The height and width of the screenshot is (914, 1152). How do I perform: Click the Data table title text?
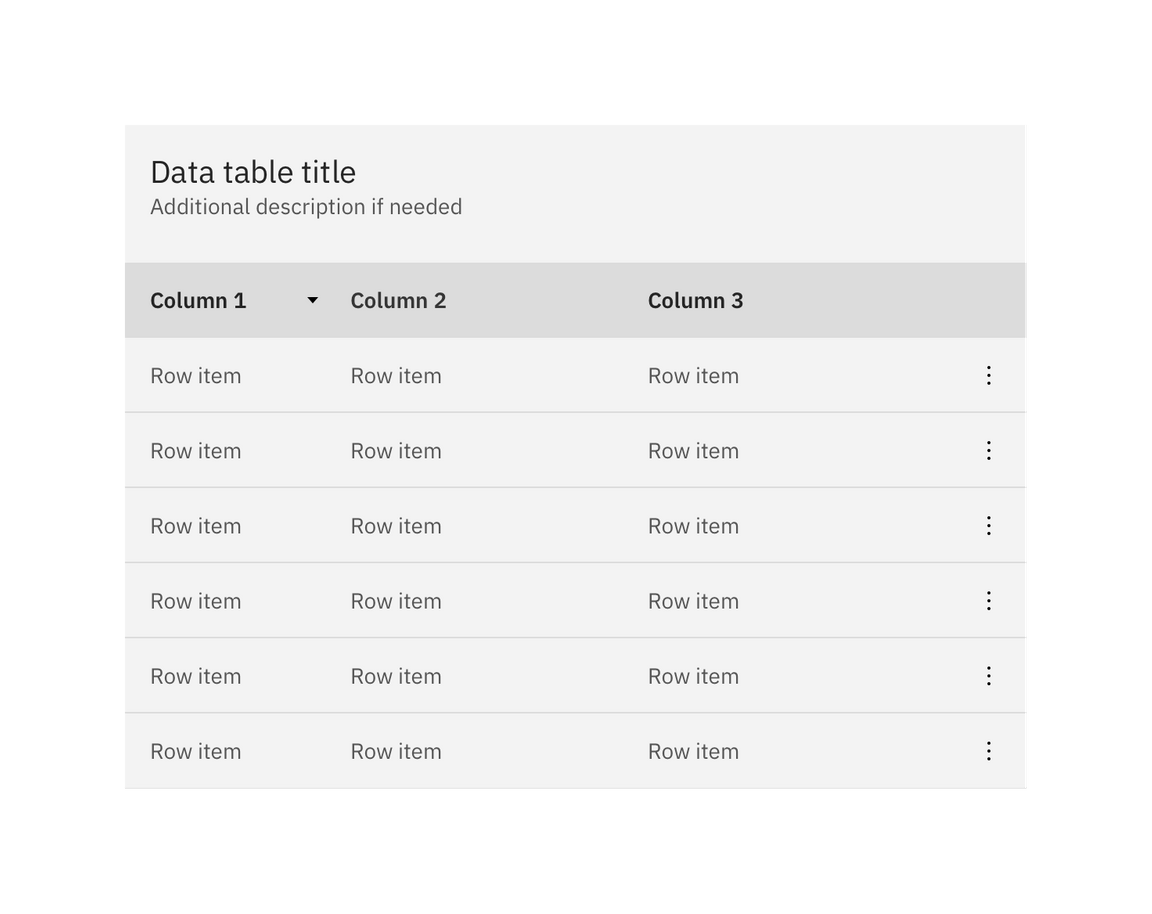point(253,172)
